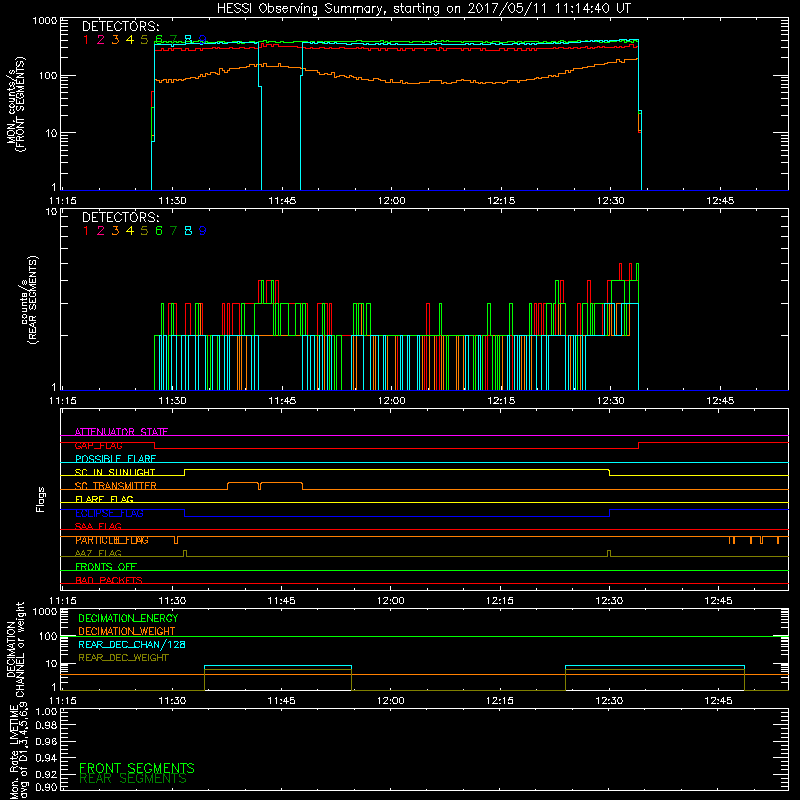This screenshot has width=800, height=800.
Task: Click the 0.92 tick on the livetime axis
Action: [46, 773]
